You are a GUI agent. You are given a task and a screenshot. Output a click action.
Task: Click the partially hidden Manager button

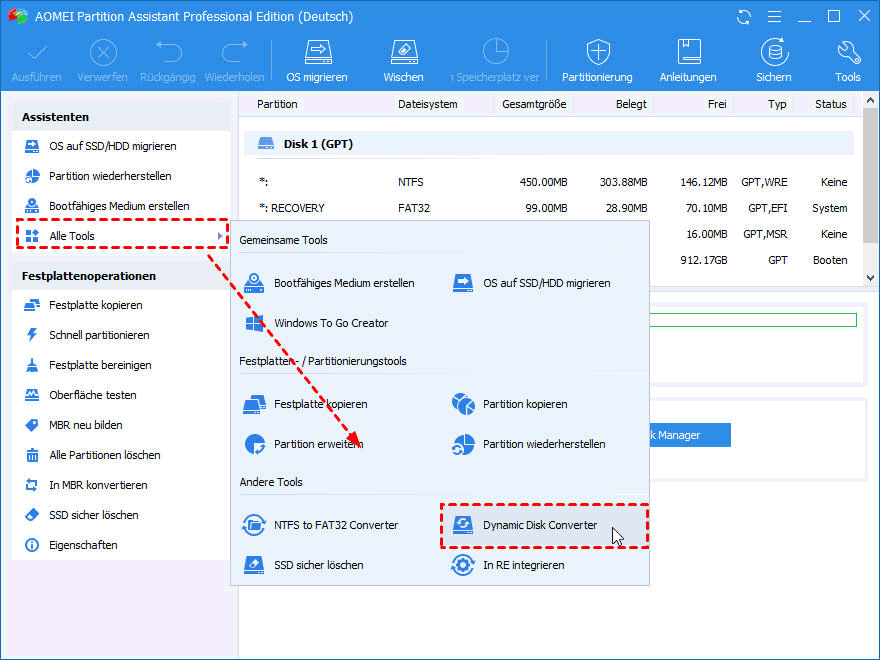click(690, 436)
